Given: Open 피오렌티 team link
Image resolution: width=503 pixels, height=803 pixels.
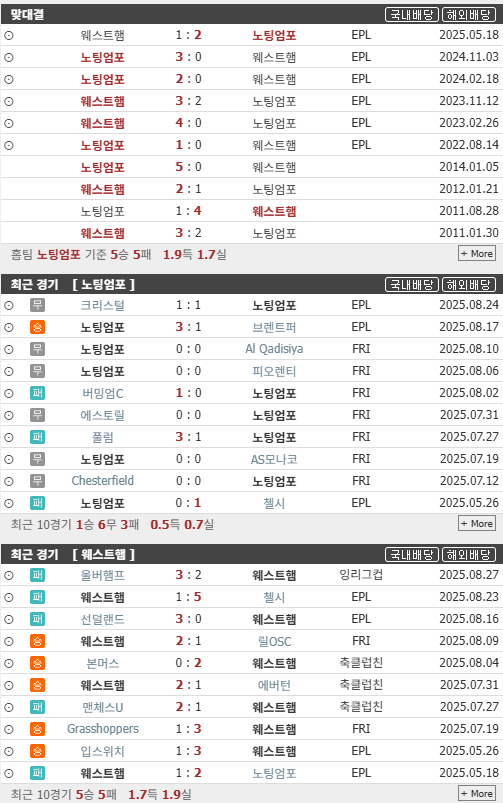Looking at the screenshot, I should [x=274, y=372].
